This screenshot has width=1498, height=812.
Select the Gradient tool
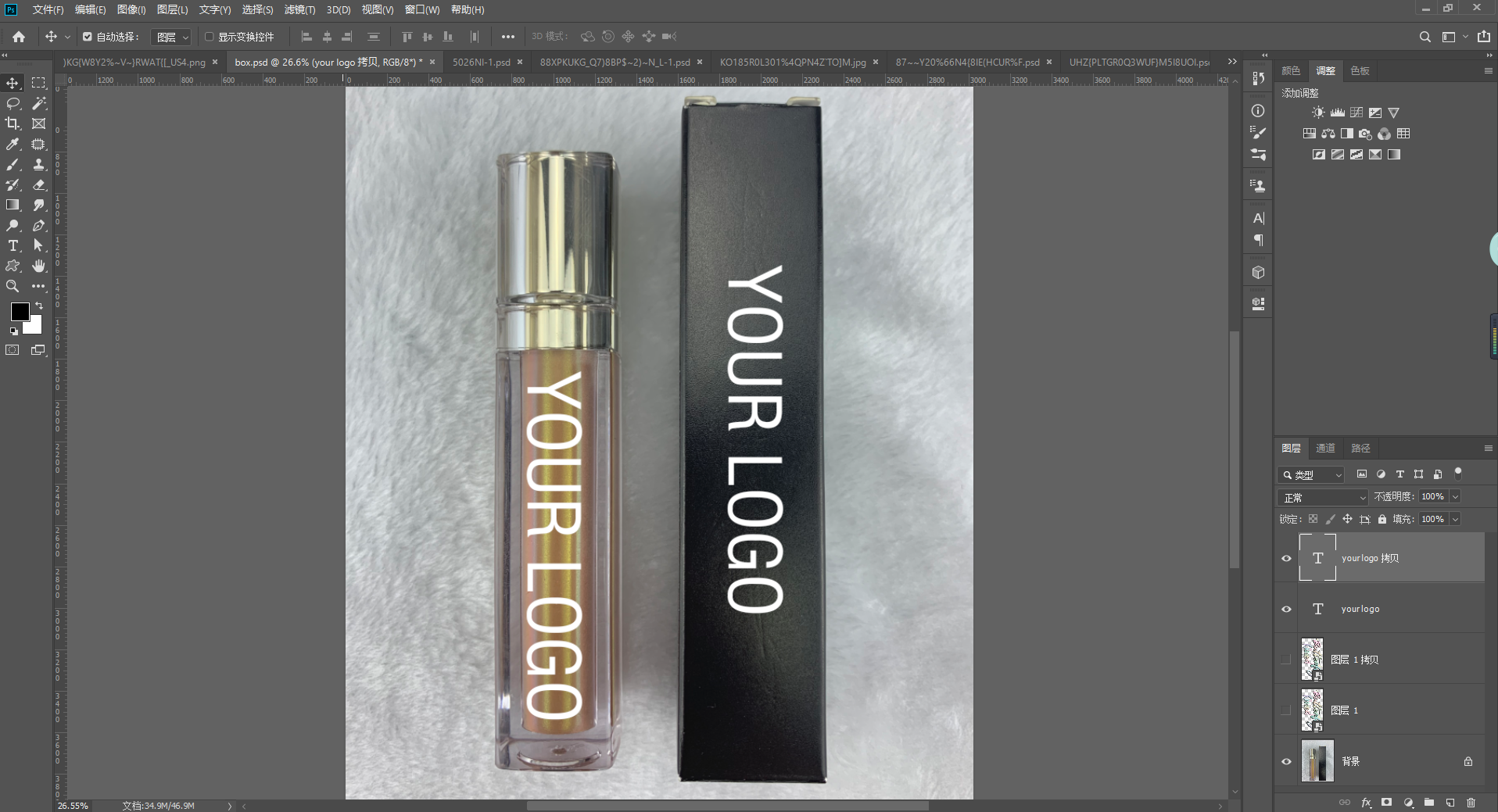(13, 205)
